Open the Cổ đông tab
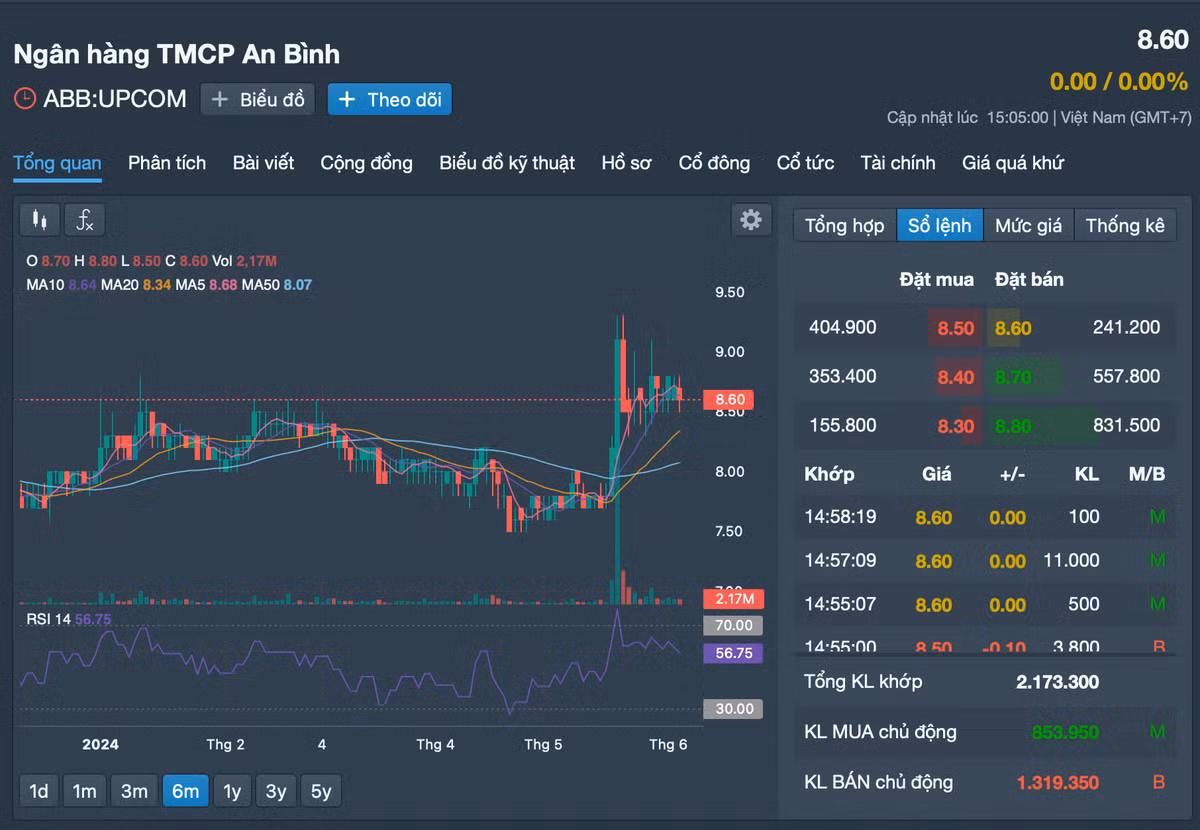 coord(714,163)
